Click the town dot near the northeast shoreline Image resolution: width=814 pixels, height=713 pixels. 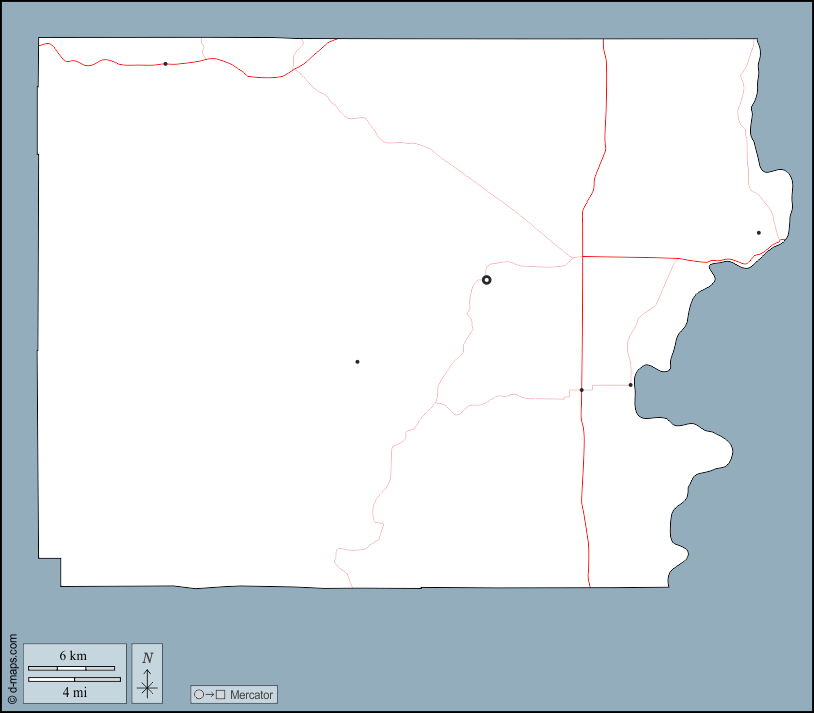pyautogui.click(x=758, y=233)
